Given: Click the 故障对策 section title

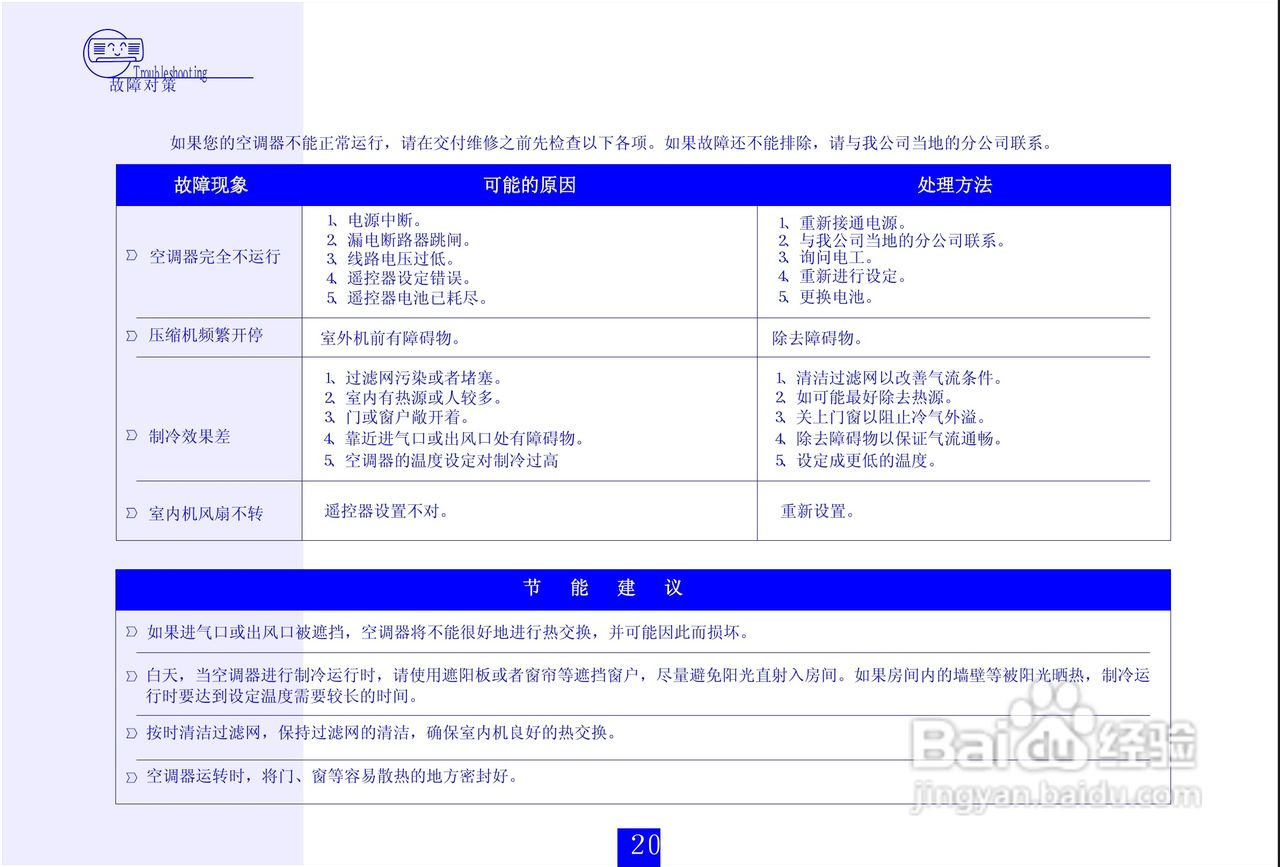Looking at the screenshot, I should coord(143,86).
